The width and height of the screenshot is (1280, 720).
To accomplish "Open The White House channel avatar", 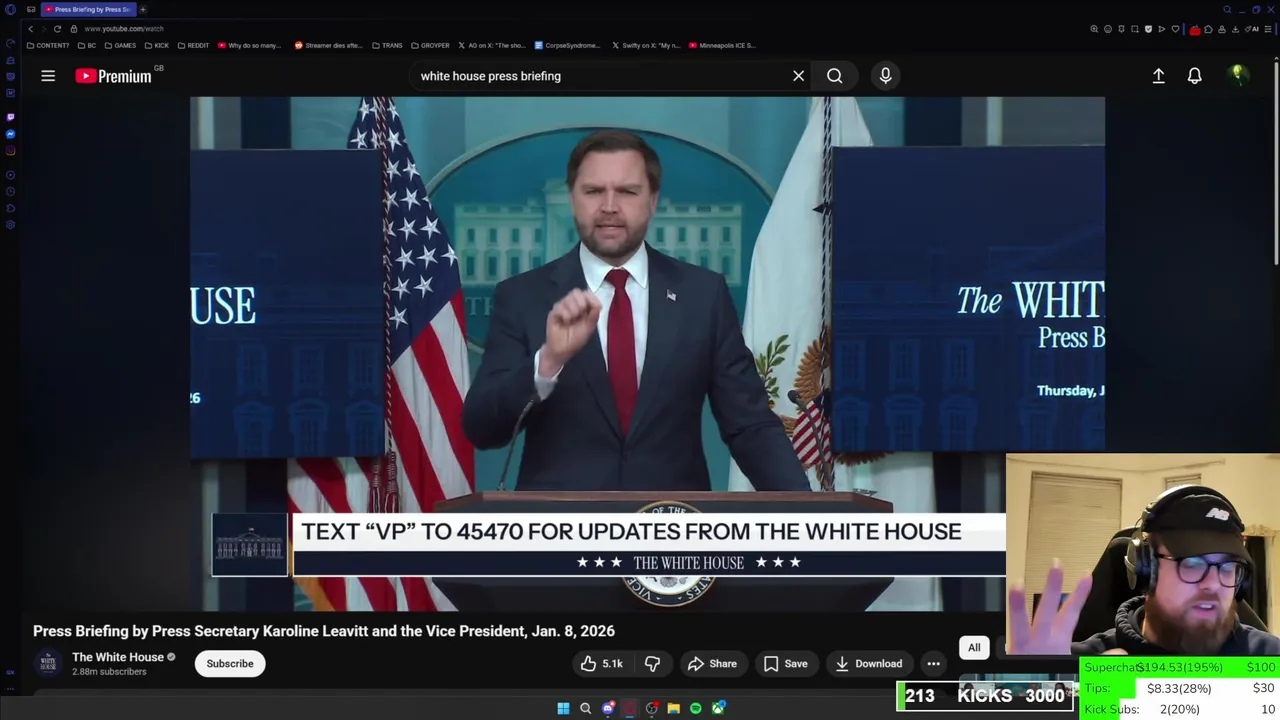I will [x=47, y=663].
